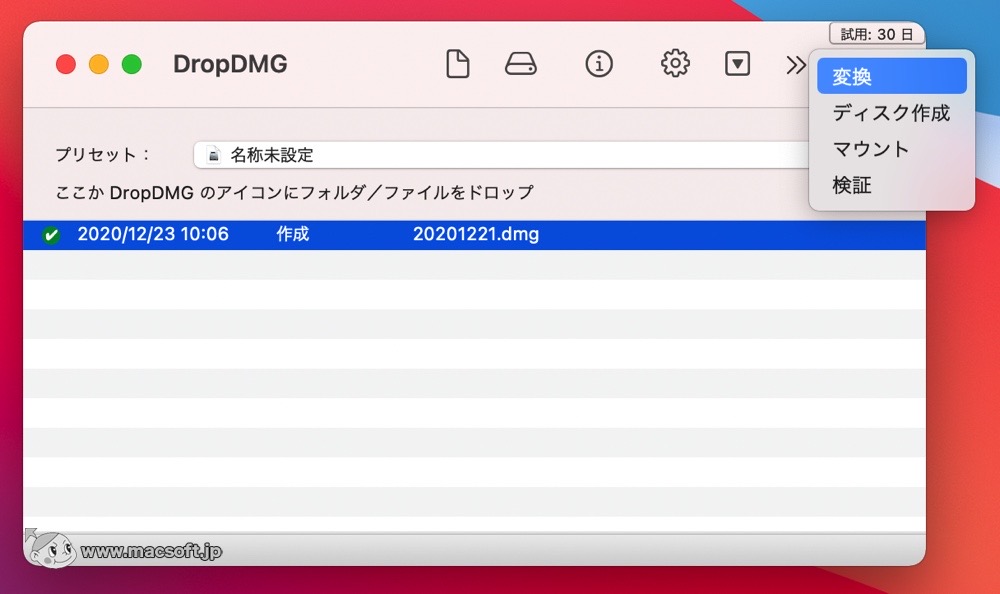The height and width of the screenshot is (594, 1000).
Task: Open the info circle toolbar icon
Action: point(599,64)
